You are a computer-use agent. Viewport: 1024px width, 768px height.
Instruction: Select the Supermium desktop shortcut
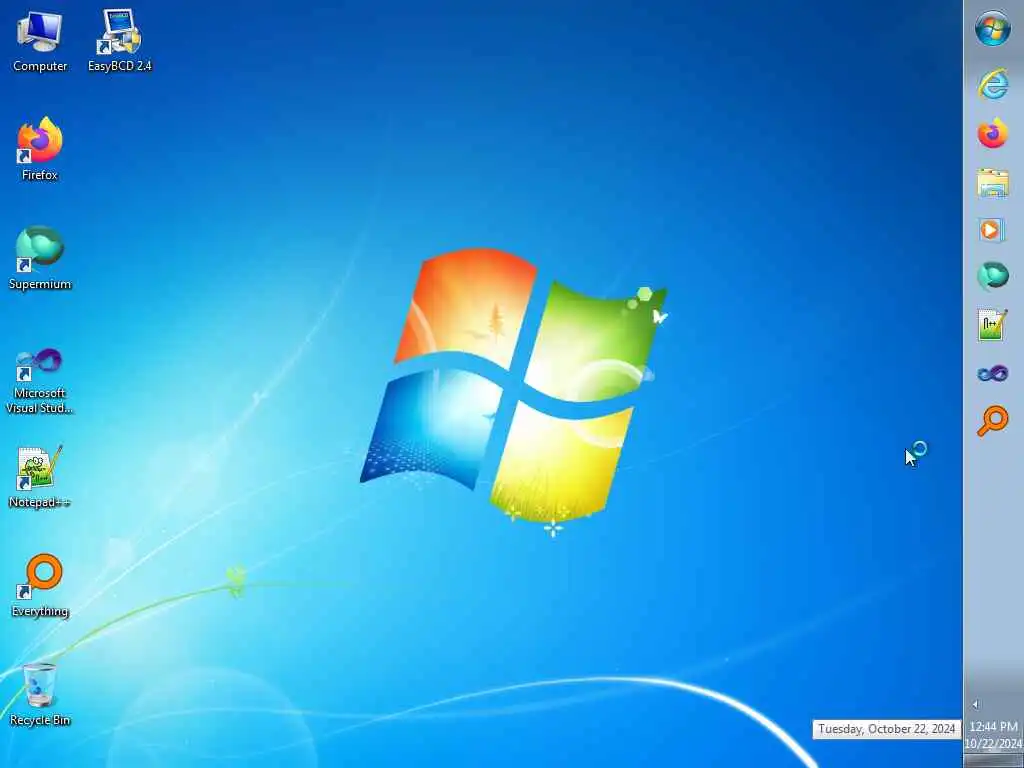[x=40, y=258]
